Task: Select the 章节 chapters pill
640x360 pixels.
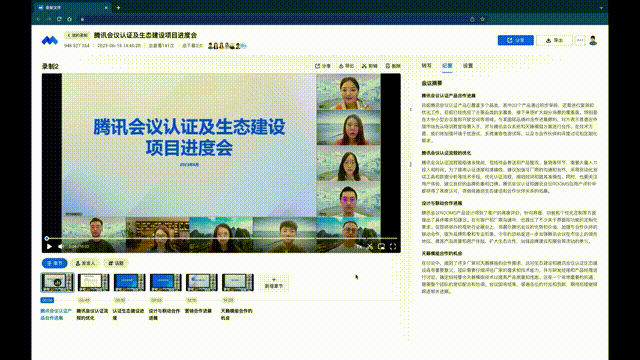Action: click(x=54, y=263)
